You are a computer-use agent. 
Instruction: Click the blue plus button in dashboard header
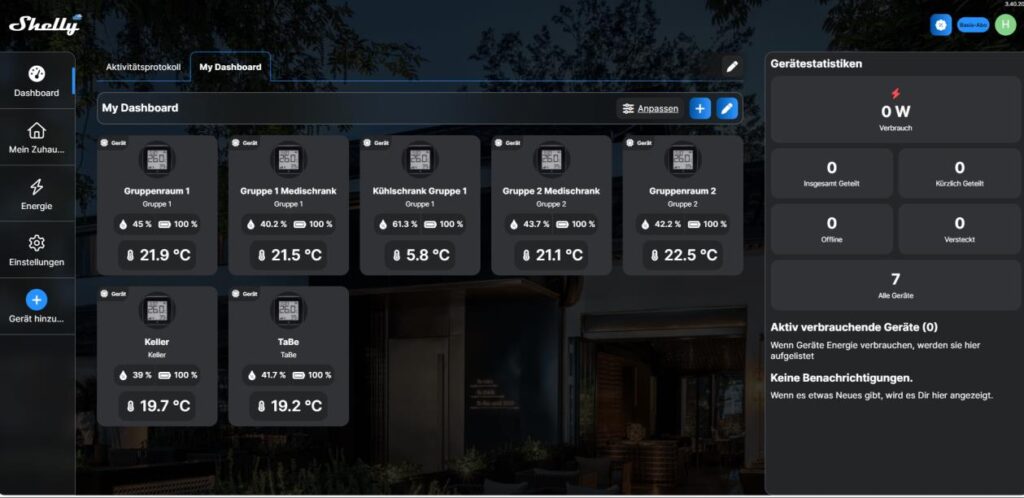[x=700, y=108]
